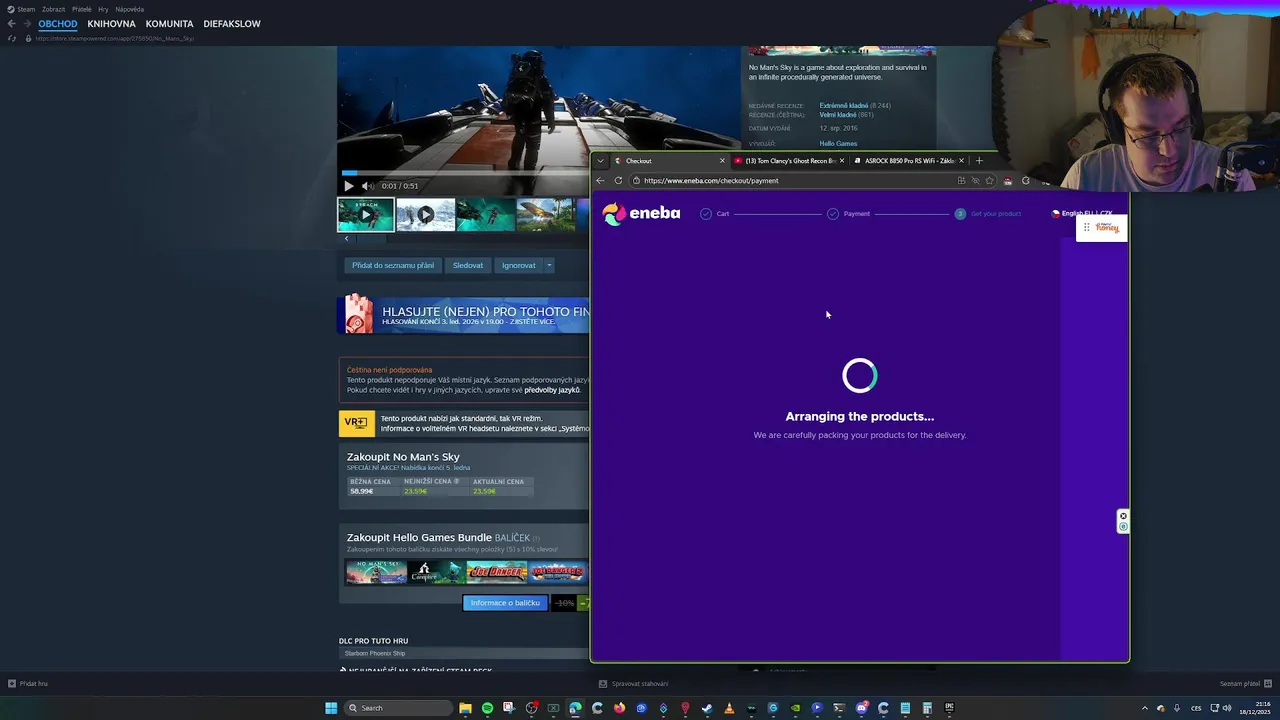Screen dimensions: 1280x720
Task: Play the No Man's Sky trailer video
Action: 348,185
